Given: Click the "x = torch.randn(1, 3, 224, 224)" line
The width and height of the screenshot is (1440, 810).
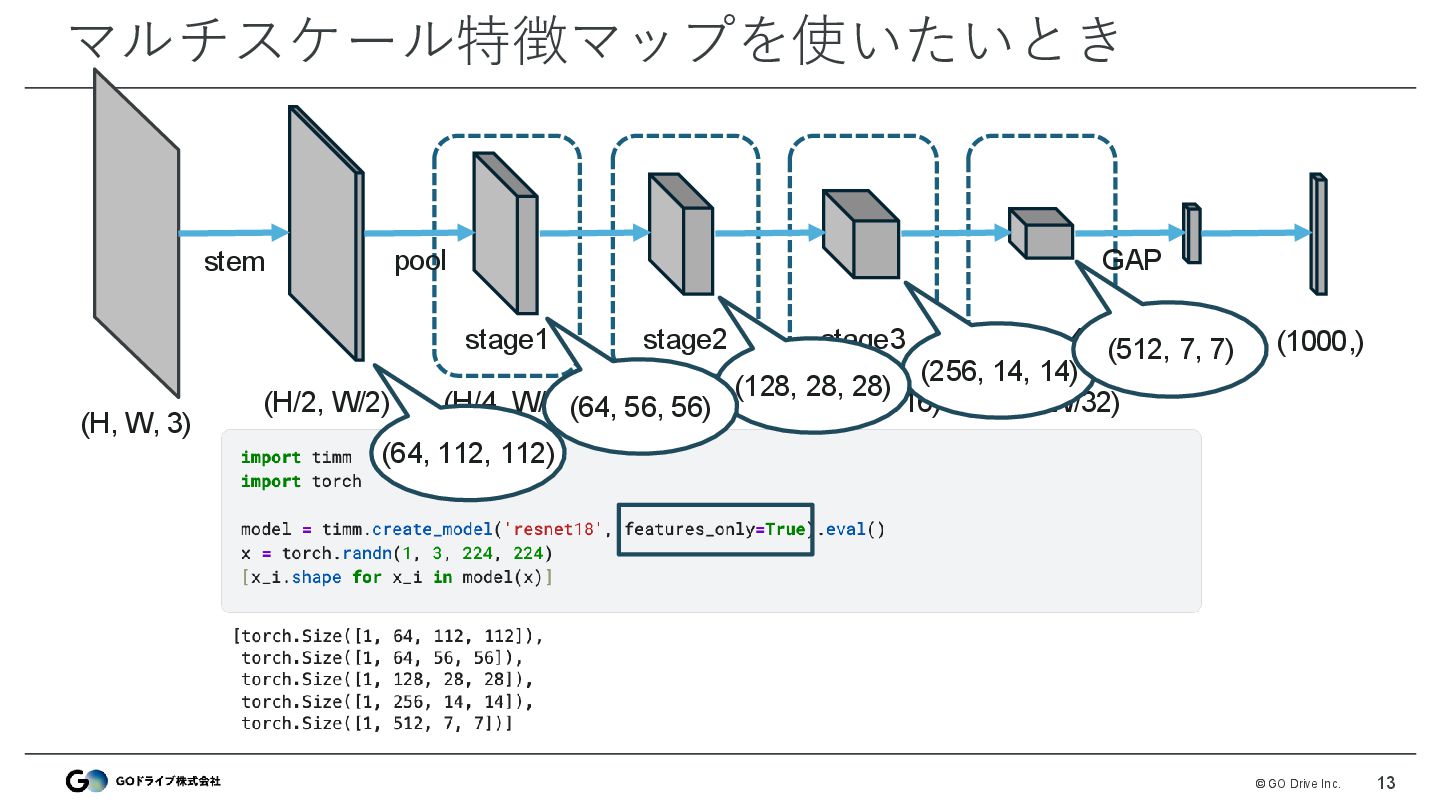Looking at the screenshot, I should (397, 553).
